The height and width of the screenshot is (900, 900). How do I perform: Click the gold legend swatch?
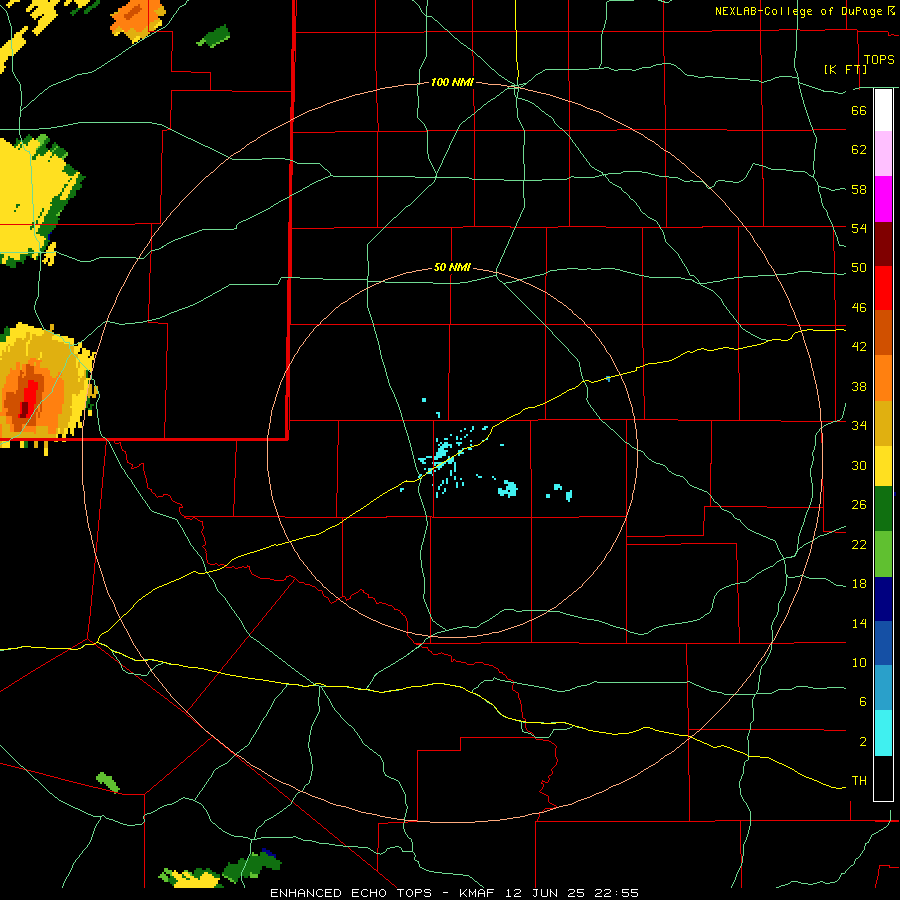pos(883,423)
